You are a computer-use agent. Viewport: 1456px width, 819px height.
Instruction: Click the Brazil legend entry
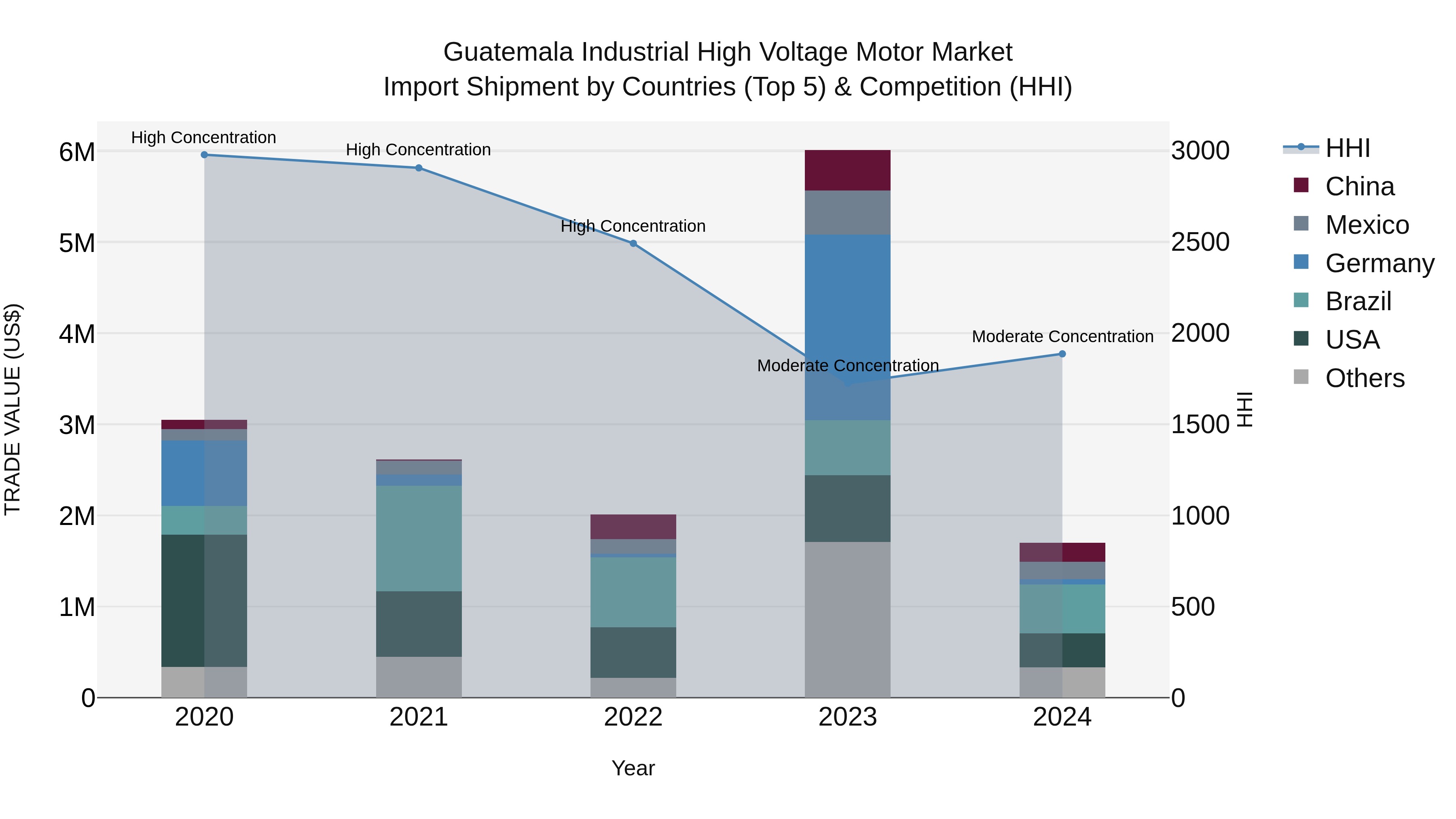coord(1342,301)
